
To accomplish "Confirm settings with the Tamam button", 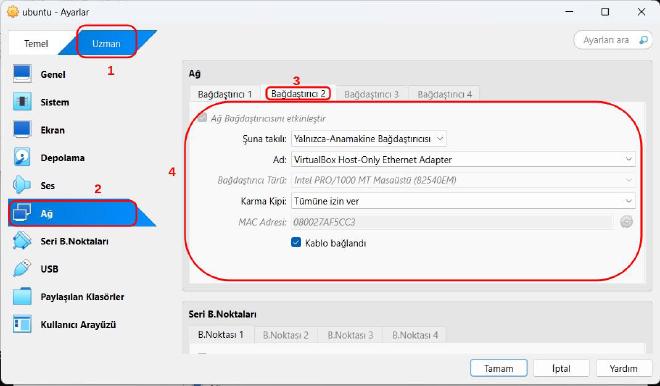I will tap(499, 368).
